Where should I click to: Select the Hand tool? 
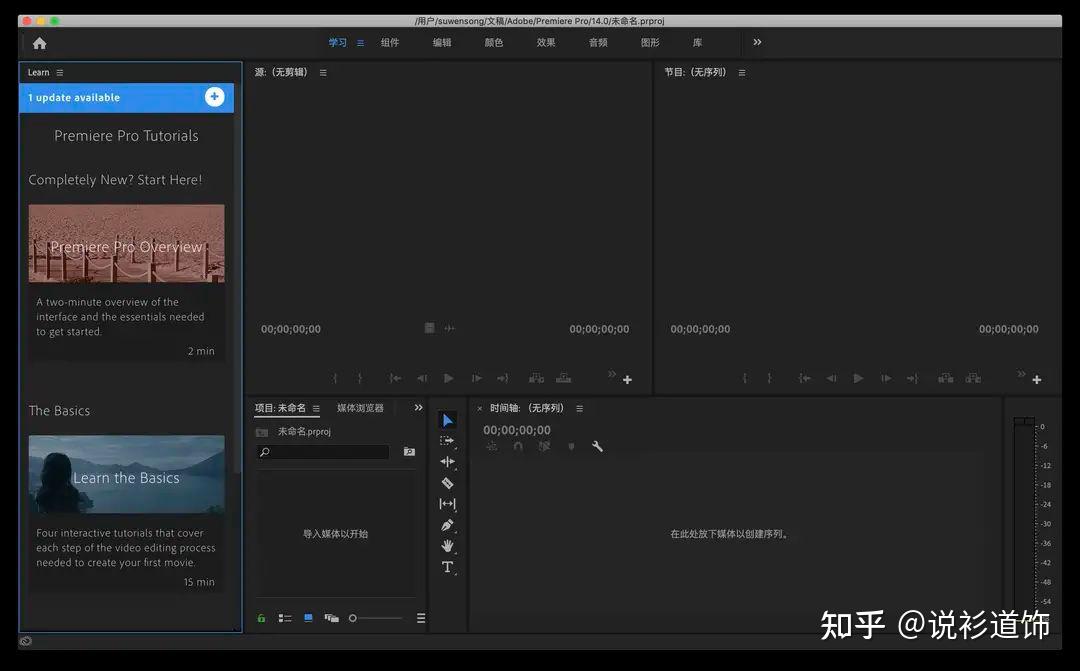(448, 546)
